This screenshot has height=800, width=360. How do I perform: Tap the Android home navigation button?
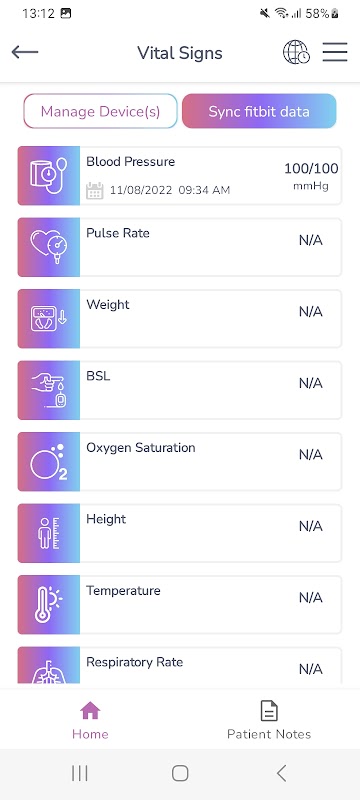pyautogui.click(x=180, y=773)
